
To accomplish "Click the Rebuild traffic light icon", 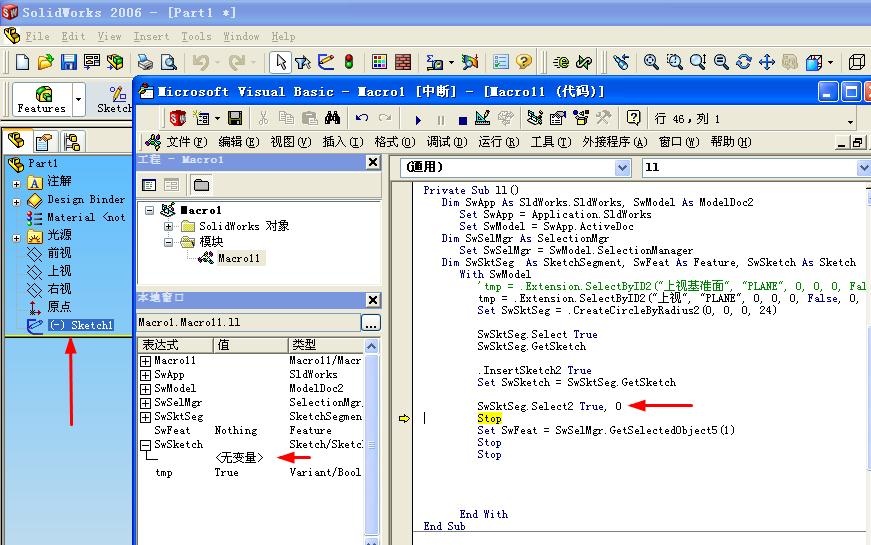I will pyautogui.click(x=349, y=62).
